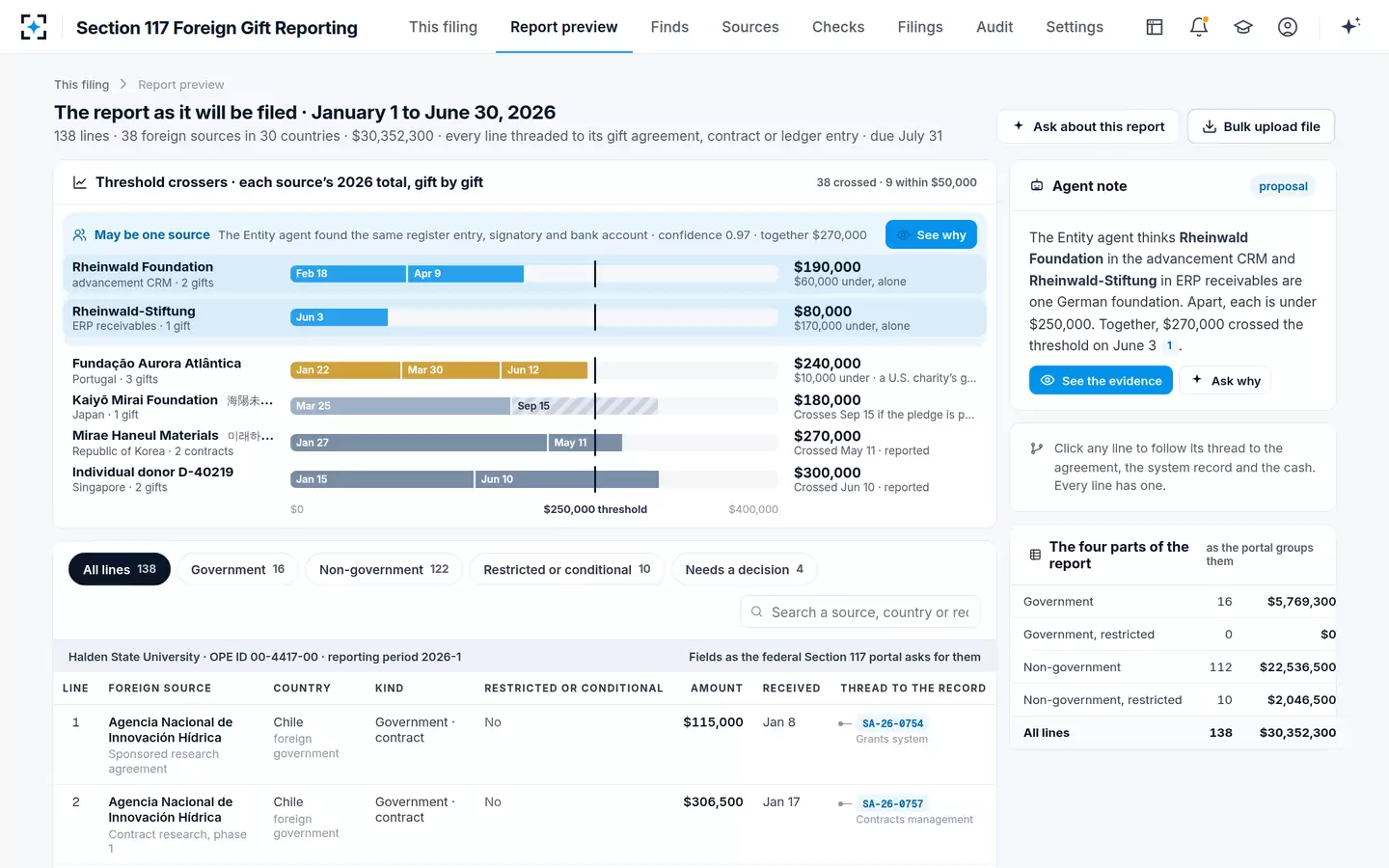Screen dimensions: 1389x868
Task: Click the This filing breadcrumb
Action: [x=81, y=85]
